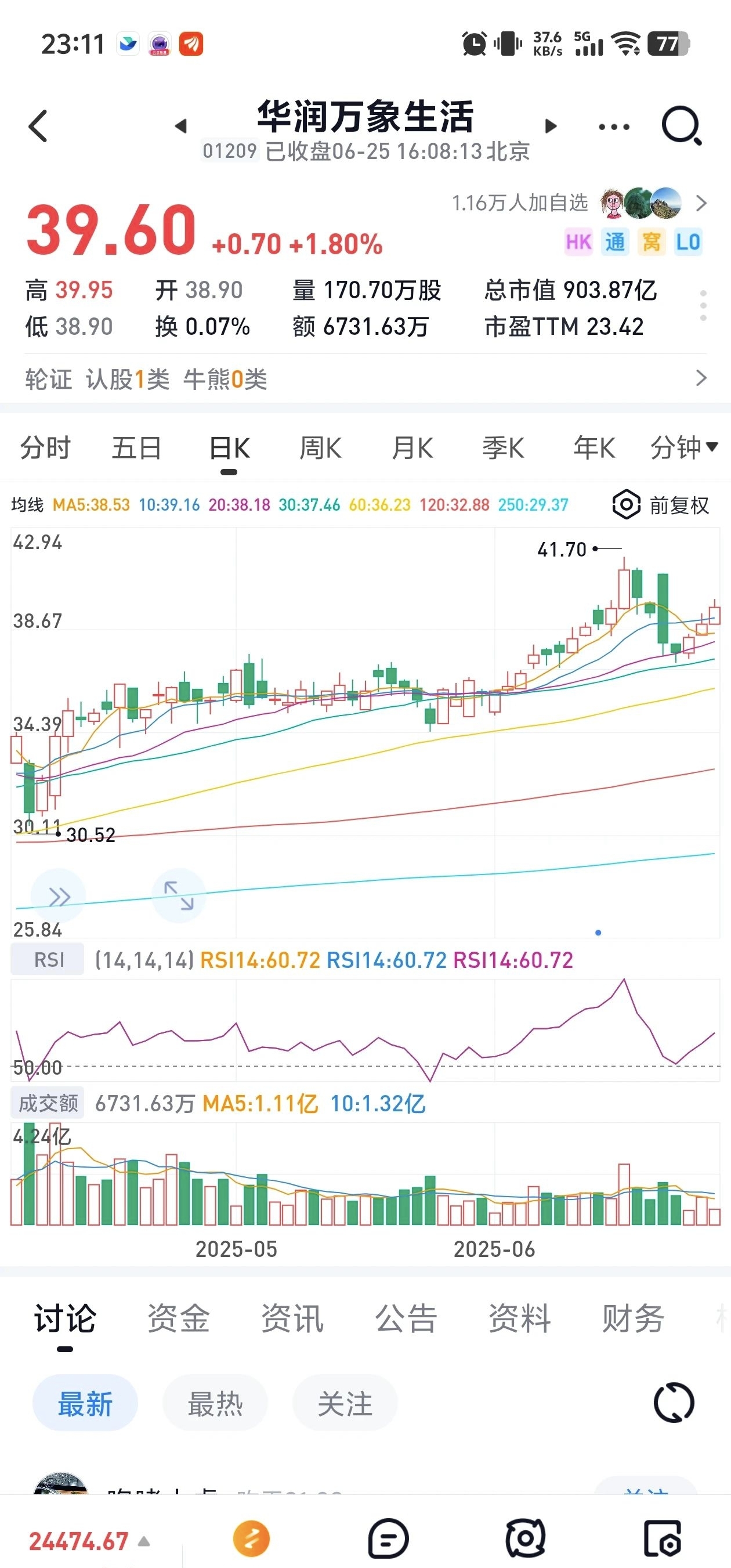Image resolution: width=731 pixels, height=1568 pixels.
Task: Tap the Wi-Fi status icon
Action: pyautogui.click(x=627, y=44)
